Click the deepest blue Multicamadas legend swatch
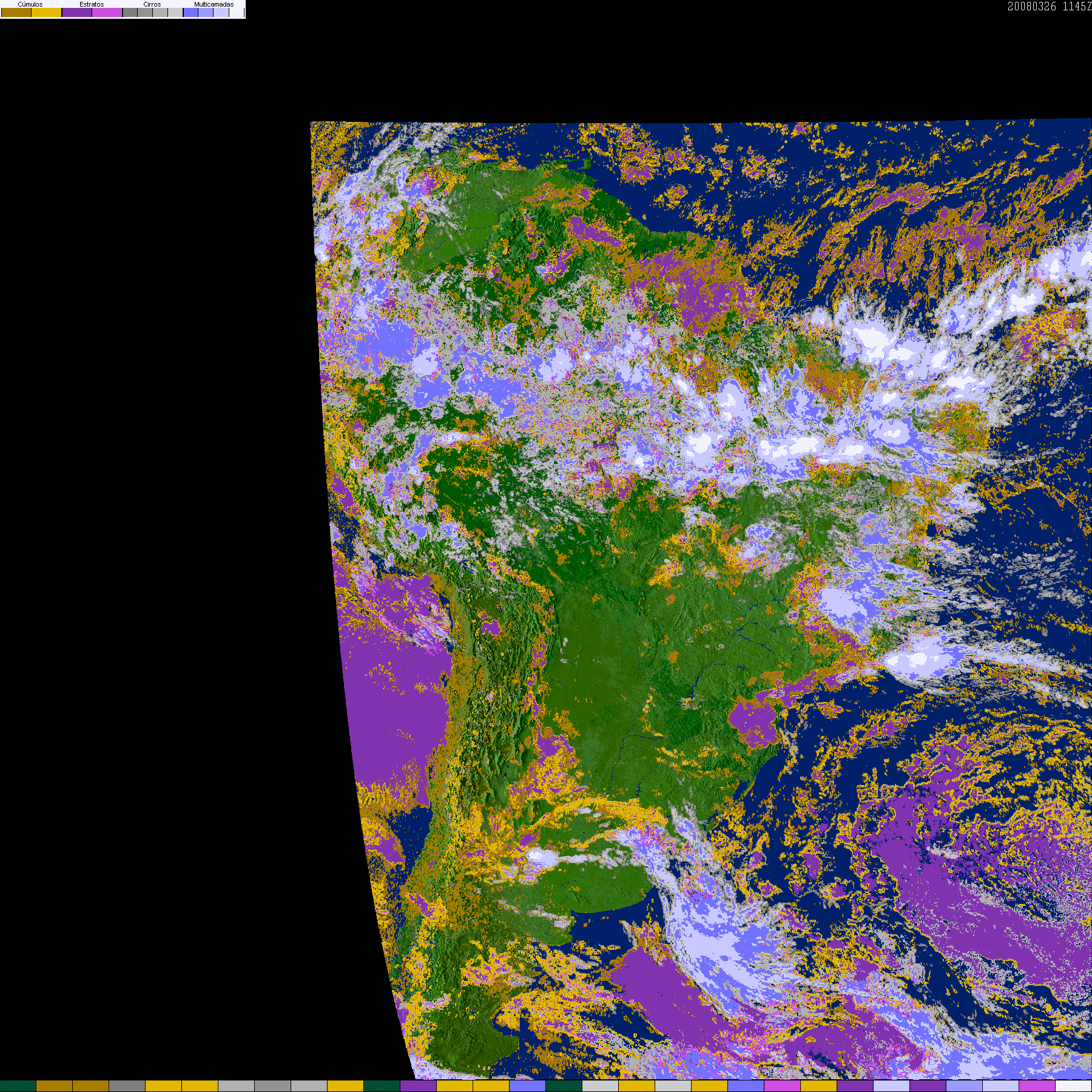The image size is (1092, 1092). (x=190, y=12)
